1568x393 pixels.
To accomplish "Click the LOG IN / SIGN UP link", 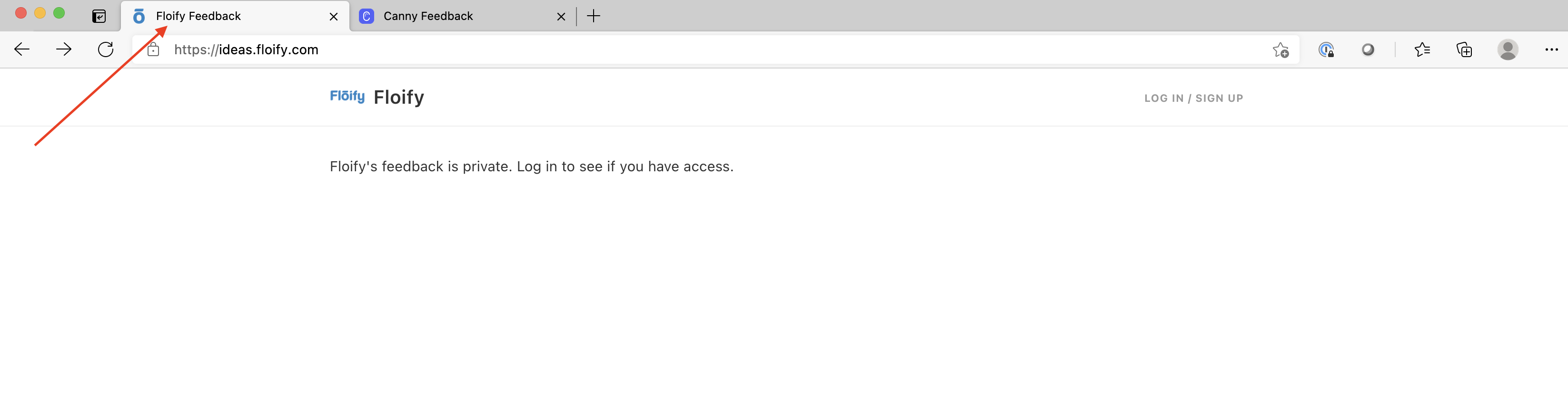I will [x=1193, y=98].
